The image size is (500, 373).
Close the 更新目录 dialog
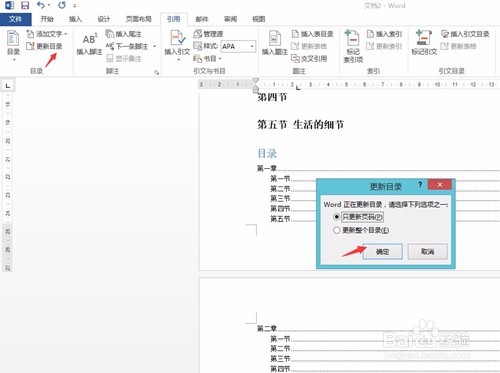coord(440,185)
